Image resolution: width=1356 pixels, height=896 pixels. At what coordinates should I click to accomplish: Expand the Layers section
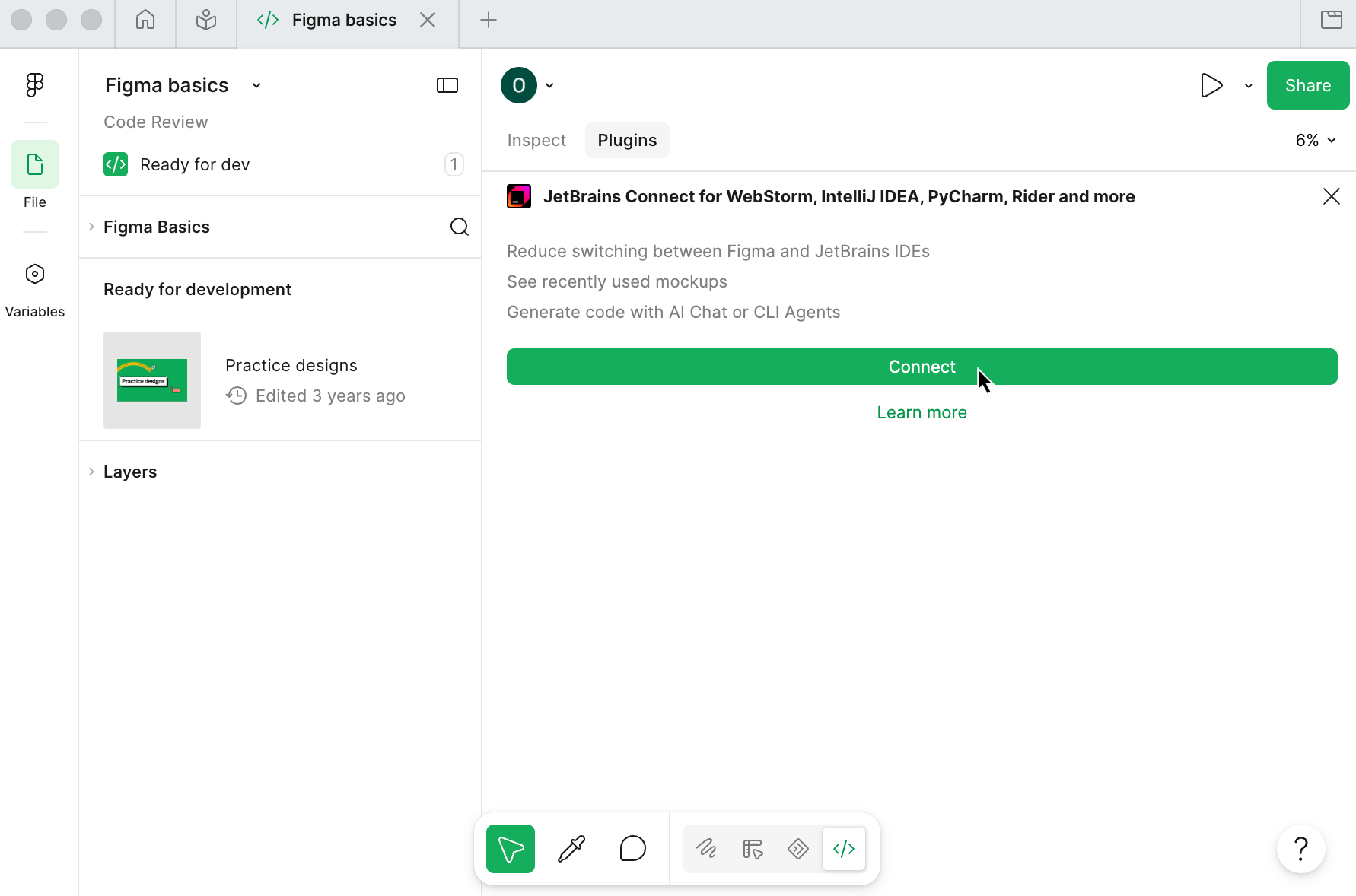91,472
